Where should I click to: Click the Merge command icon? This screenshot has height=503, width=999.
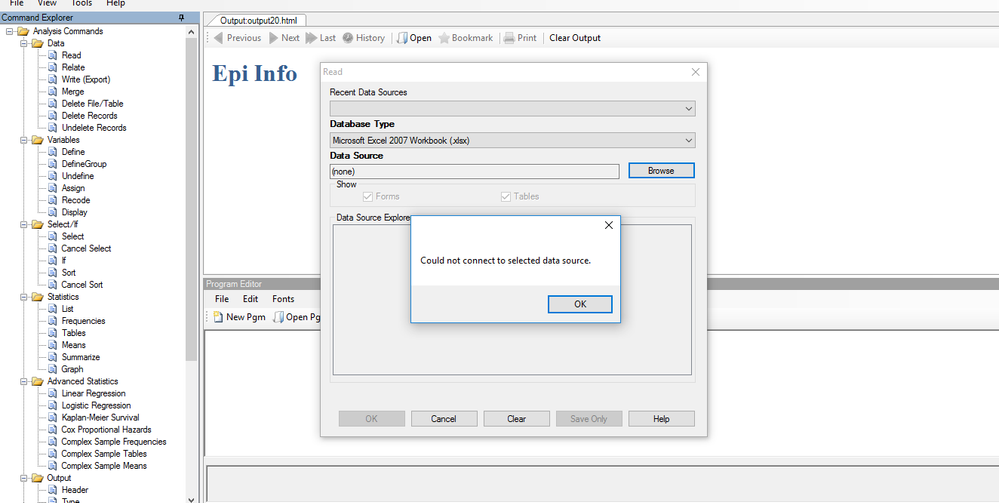coord(52,92)
